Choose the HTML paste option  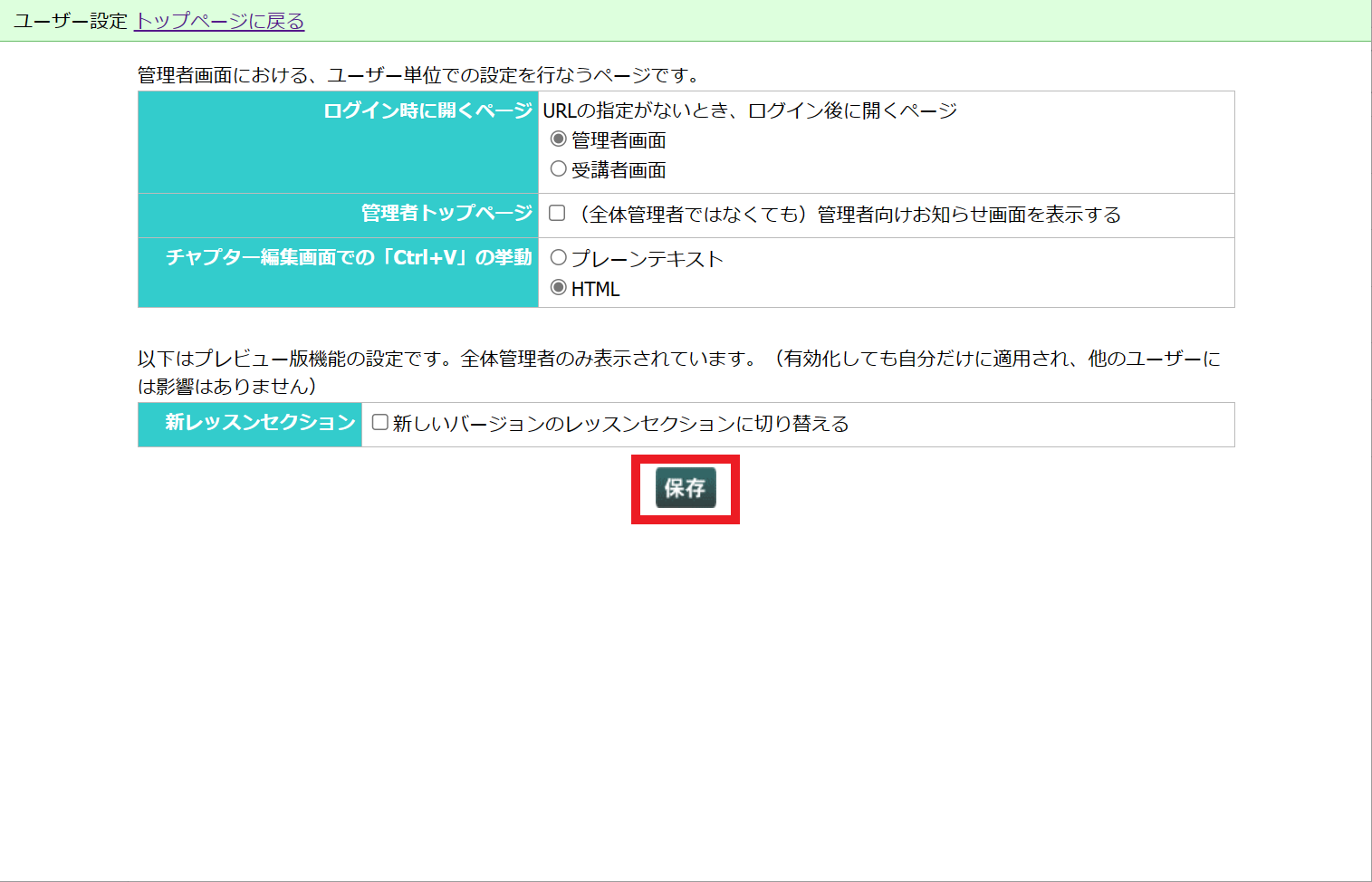click(x=559, y=287)
